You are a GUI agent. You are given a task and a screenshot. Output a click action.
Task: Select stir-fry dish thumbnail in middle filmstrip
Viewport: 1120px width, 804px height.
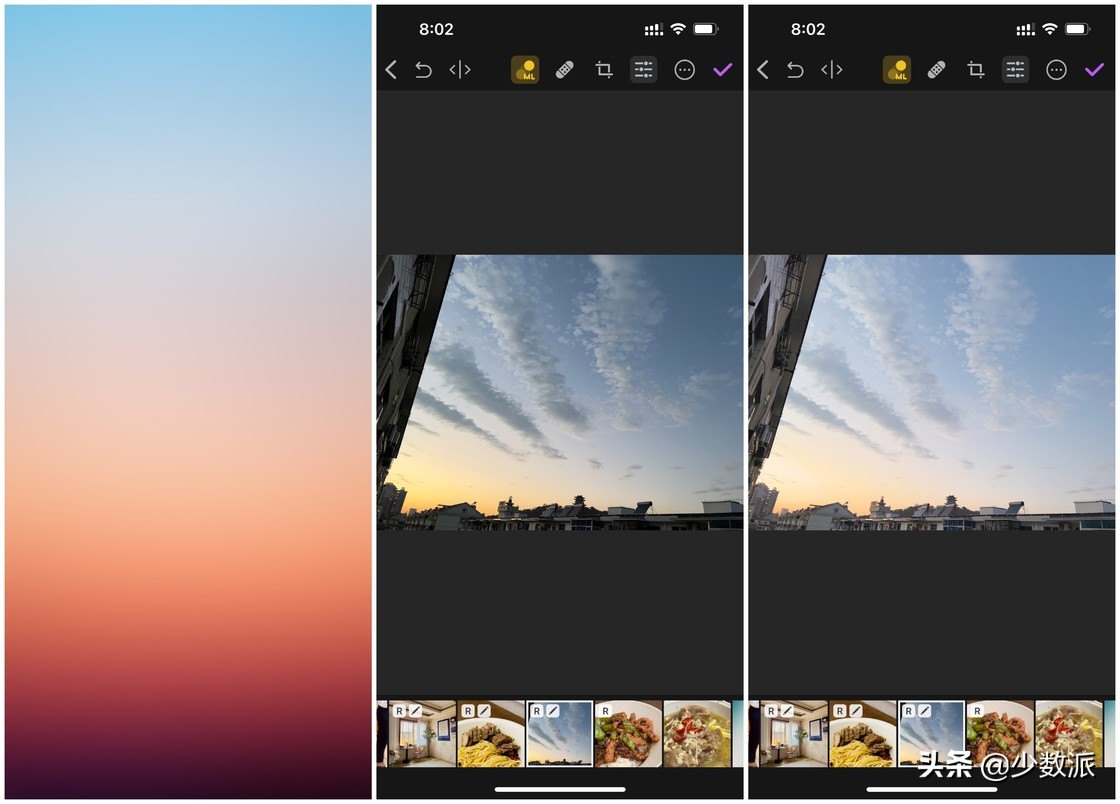click(628, 734)
